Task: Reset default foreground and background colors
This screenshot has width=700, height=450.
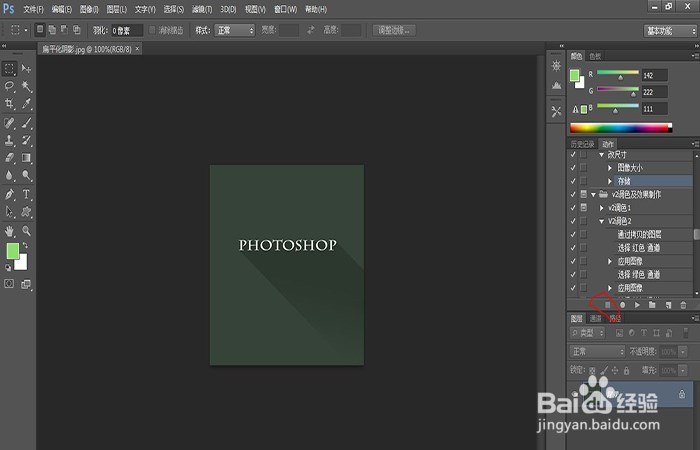Action: click(x=8, y=267)
